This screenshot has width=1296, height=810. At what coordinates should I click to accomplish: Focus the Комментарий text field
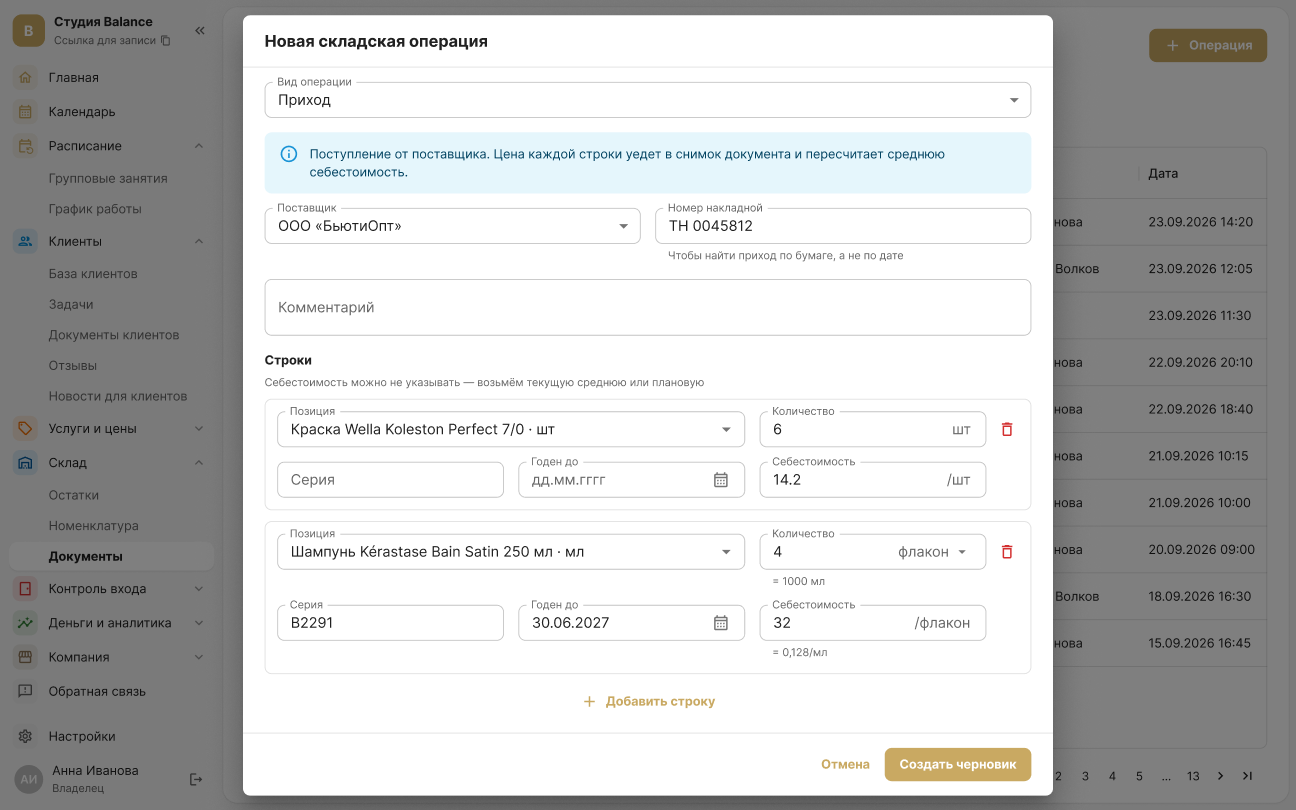pos(647,307)
